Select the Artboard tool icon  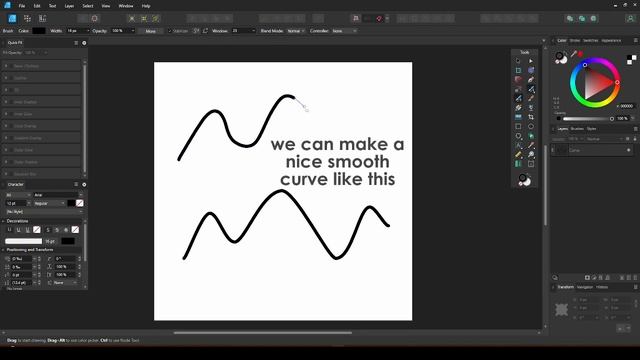pos(518,70)
